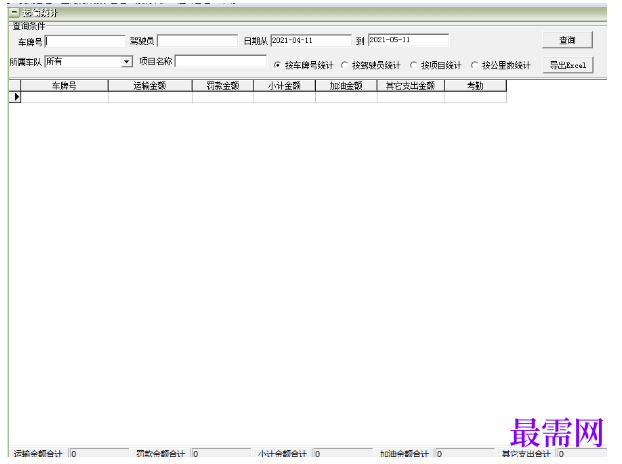Open the 所属车队 dropdown arrow
The image size is (622, 464).
(127, 61)
